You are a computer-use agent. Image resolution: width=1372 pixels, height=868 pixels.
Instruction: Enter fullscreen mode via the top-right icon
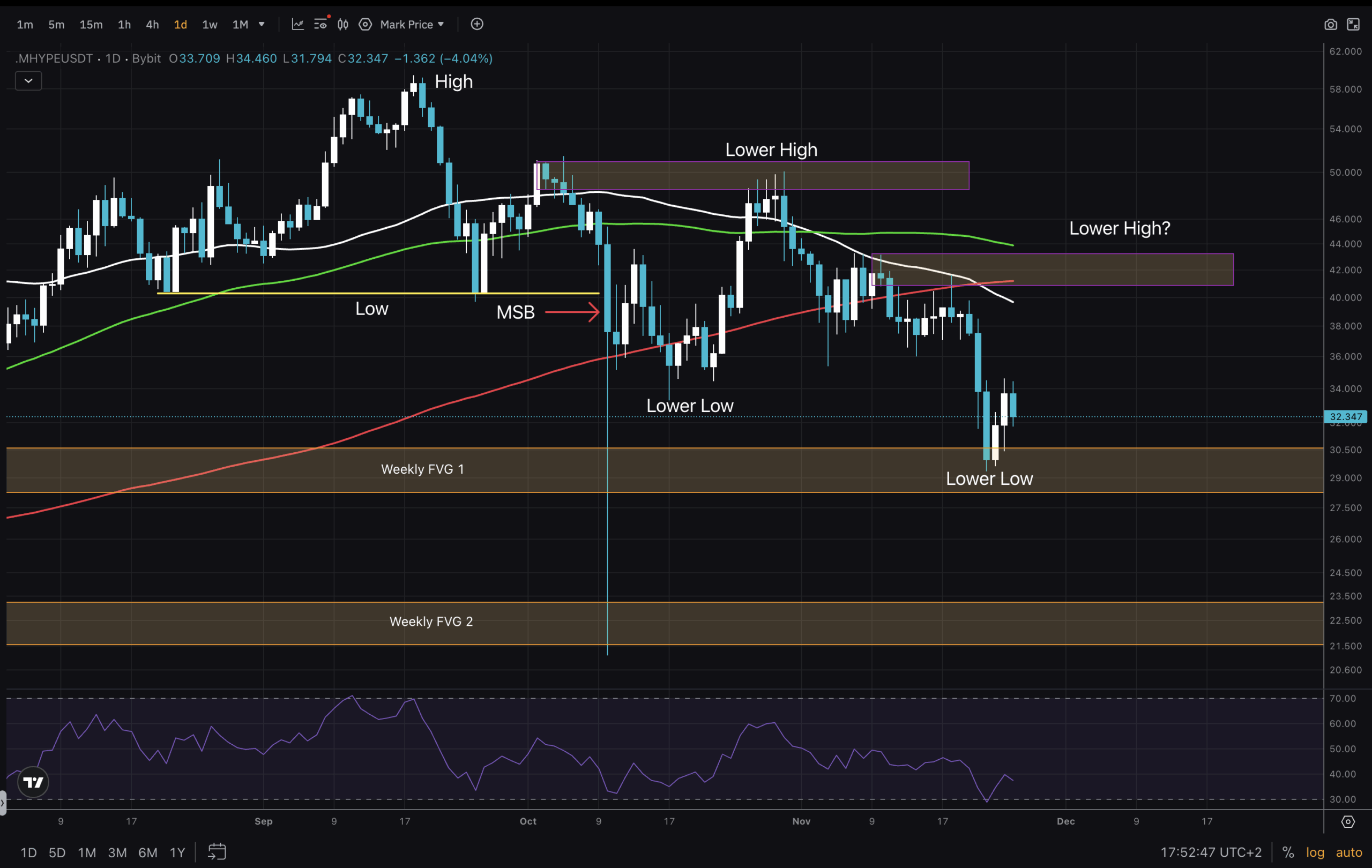(1354, 25)
